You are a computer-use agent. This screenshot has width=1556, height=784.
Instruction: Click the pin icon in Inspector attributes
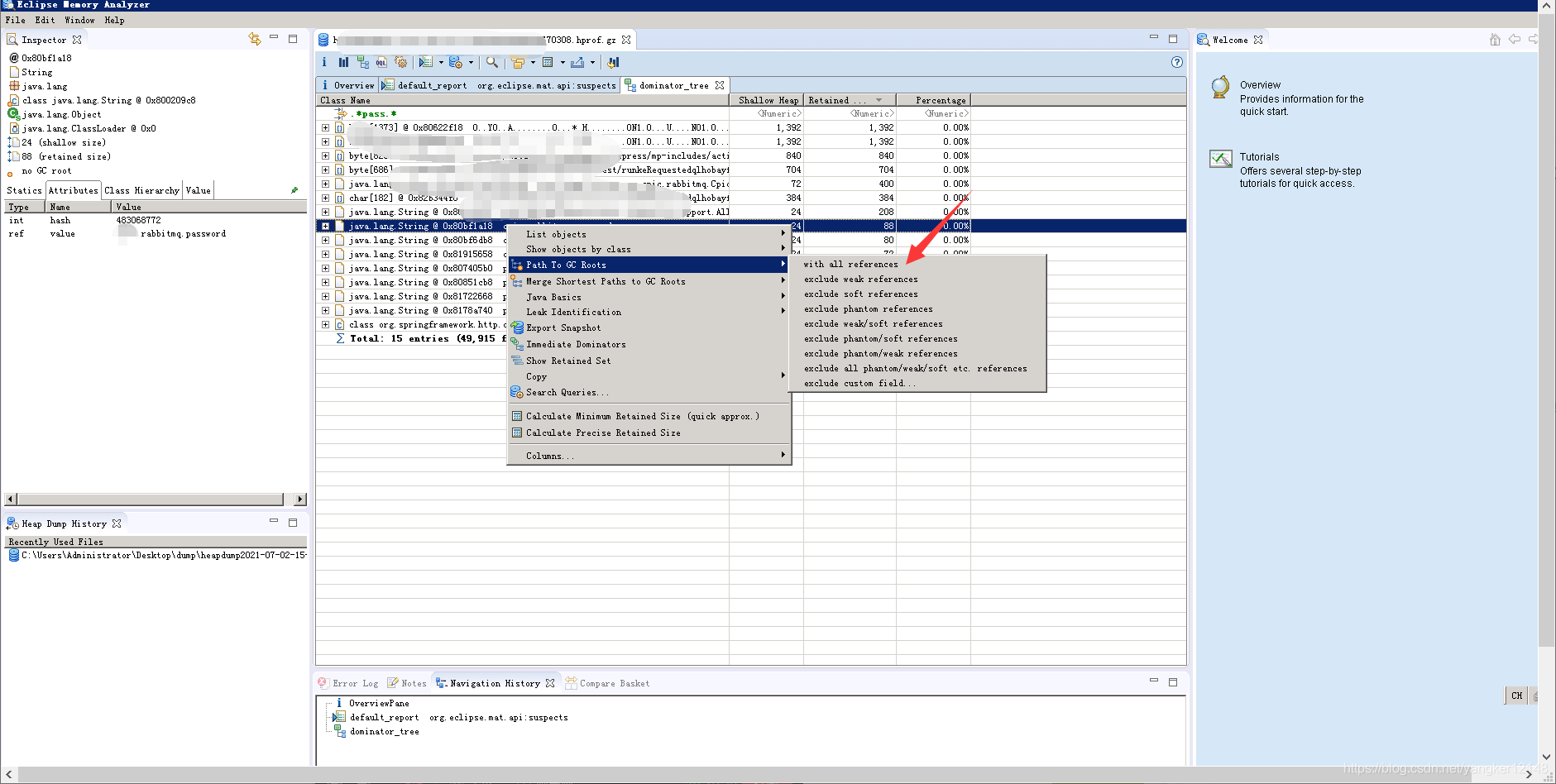294,190
